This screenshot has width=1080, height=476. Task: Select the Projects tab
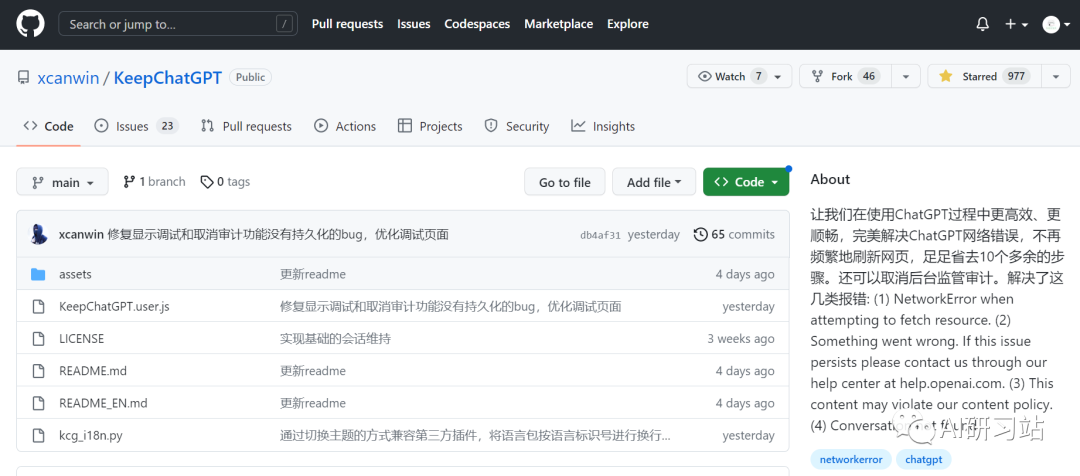(x=430, y=126)
